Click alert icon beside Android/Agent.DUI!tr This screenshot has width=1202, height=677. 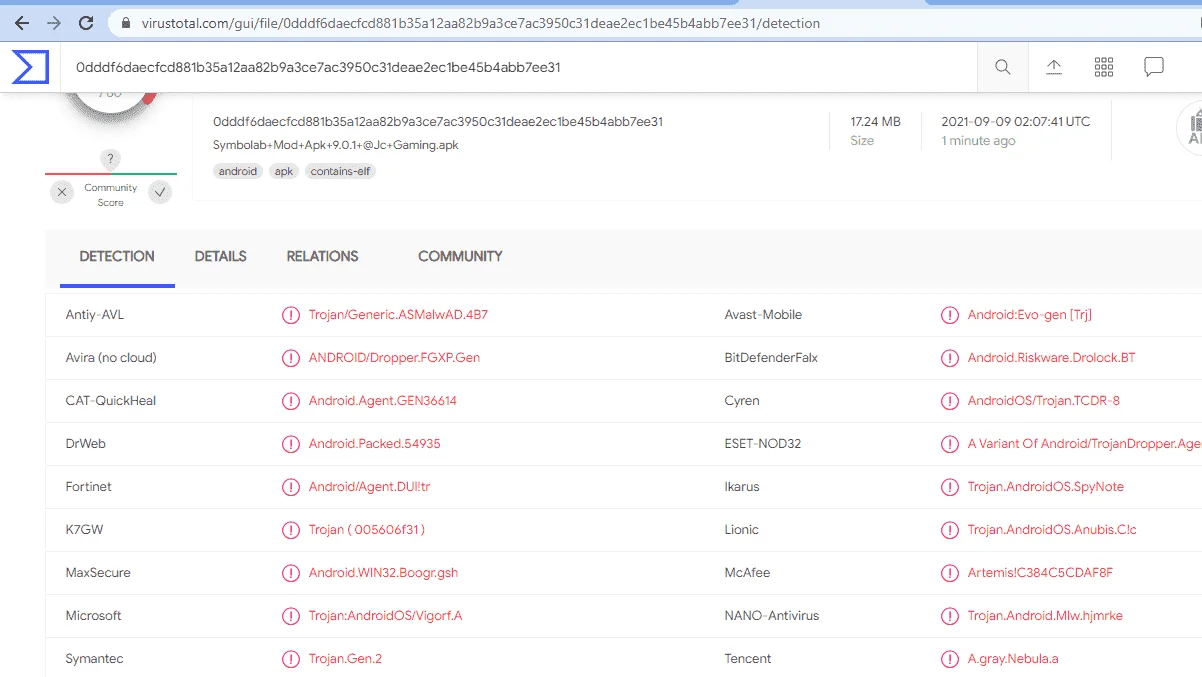tap(290, 487)
